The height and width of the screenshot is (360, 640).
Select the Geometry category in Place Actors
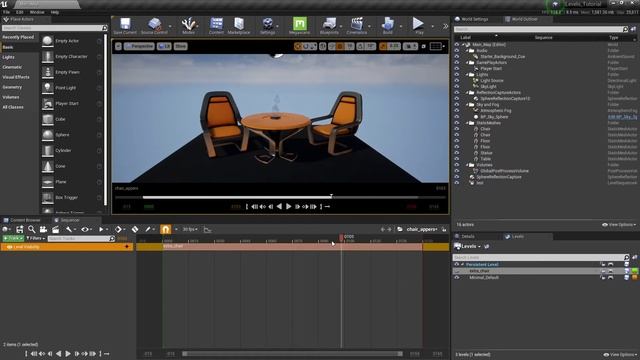12,87
